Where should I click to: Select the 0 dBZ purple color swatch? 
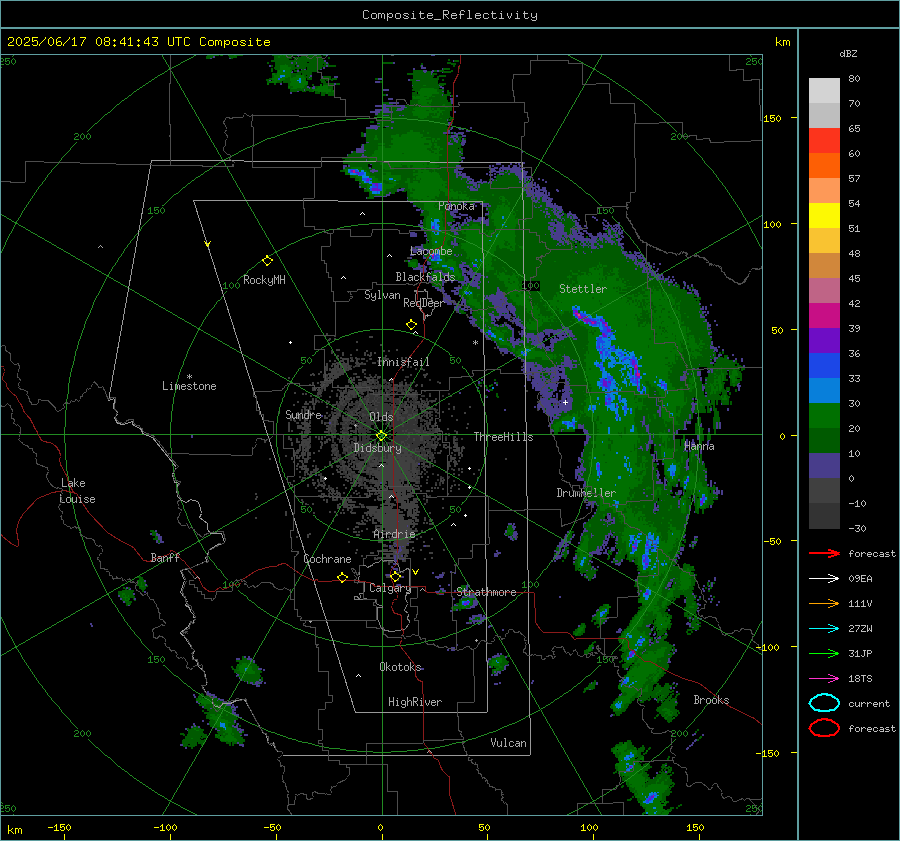click(x=824, y=465)
